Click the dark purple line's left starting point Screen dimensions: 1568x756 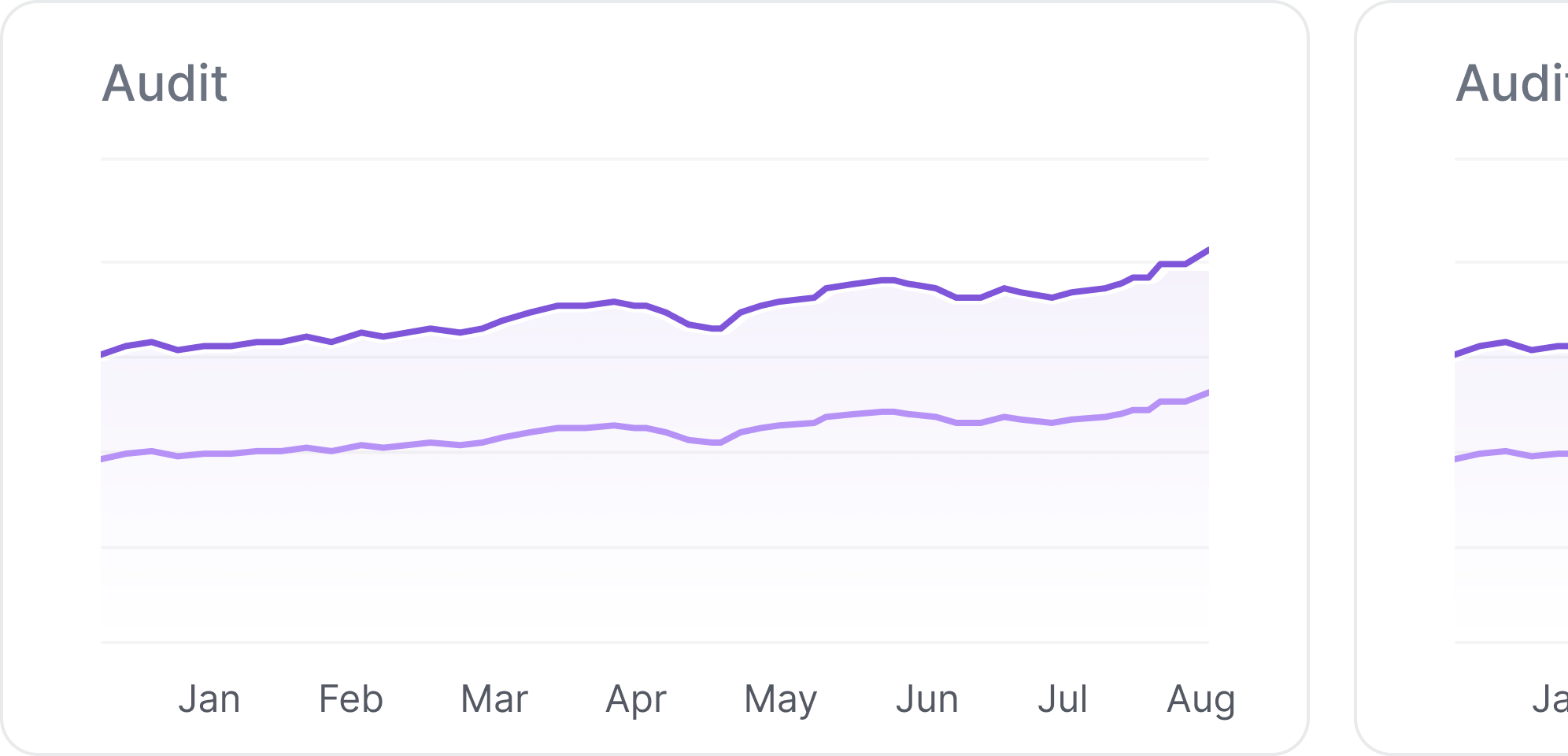tap(103, 354)
